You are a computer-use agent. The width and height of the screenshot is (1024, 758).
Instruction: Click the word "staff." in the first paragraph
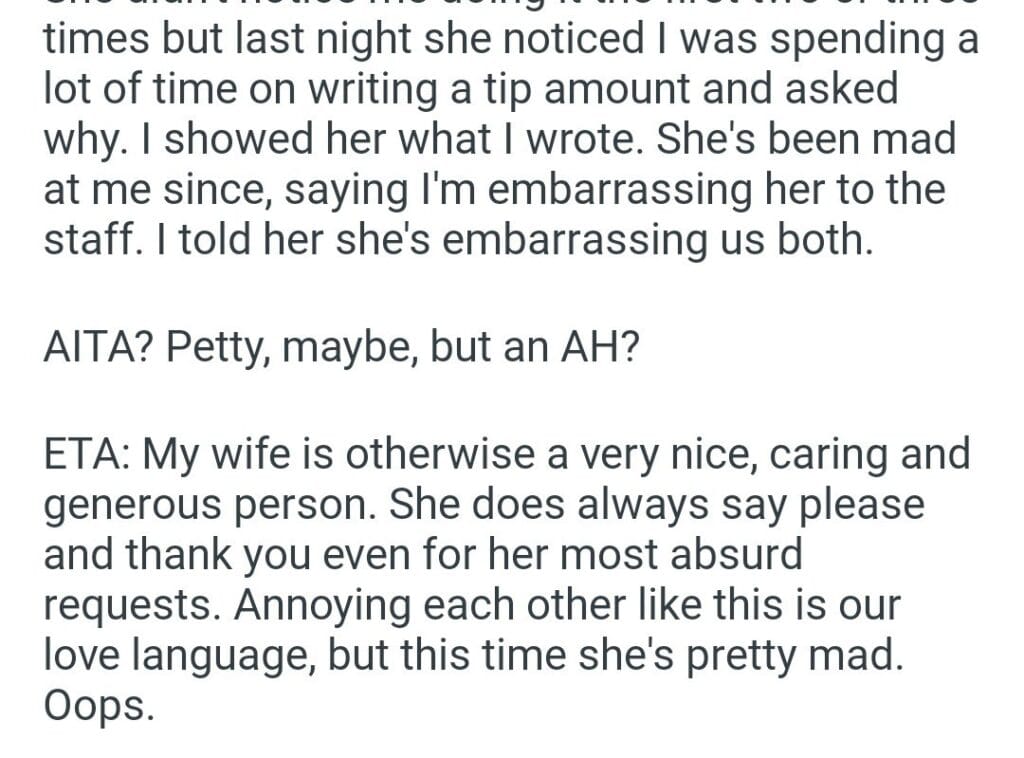88,240
